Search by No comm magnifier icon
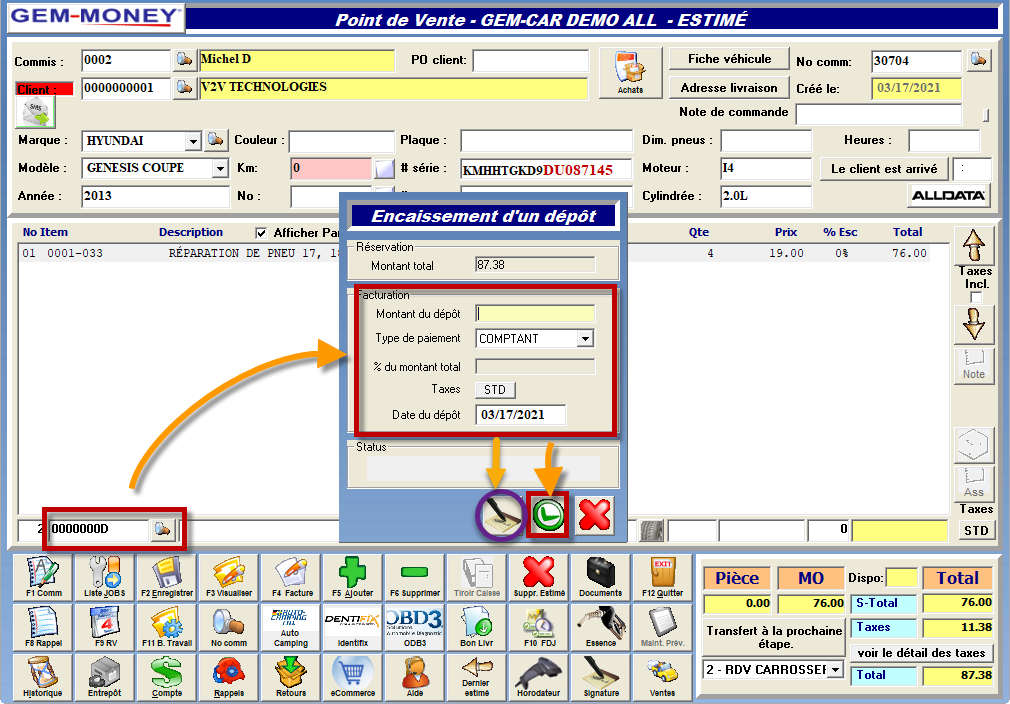 tap(229, 627)
